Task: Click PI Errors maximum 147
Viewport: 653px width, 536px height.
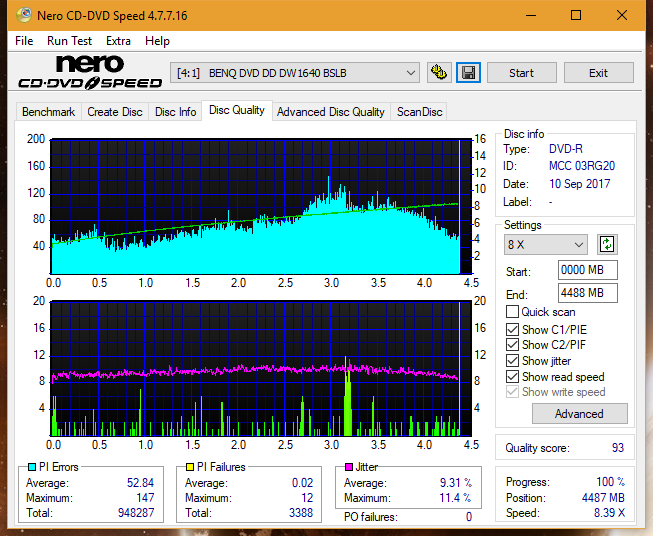Action: [145, 498]
